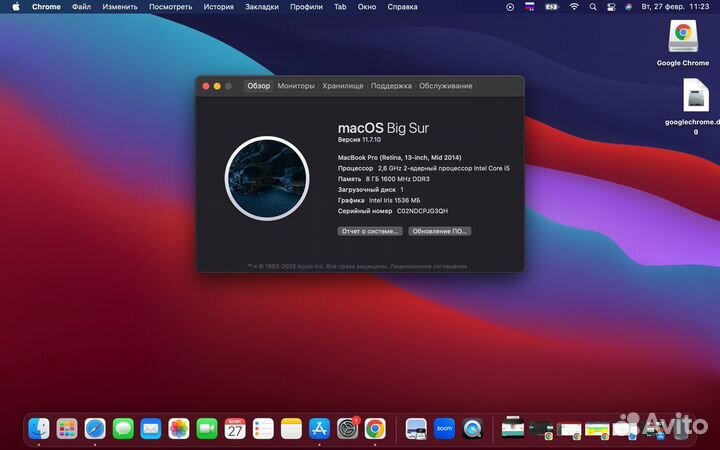The width and height of the screenshot is (720, 450).
Task: Click MacBook Pro (Retina, 13-inch, Mid 2014) text
Action: (x=399, y=158)
